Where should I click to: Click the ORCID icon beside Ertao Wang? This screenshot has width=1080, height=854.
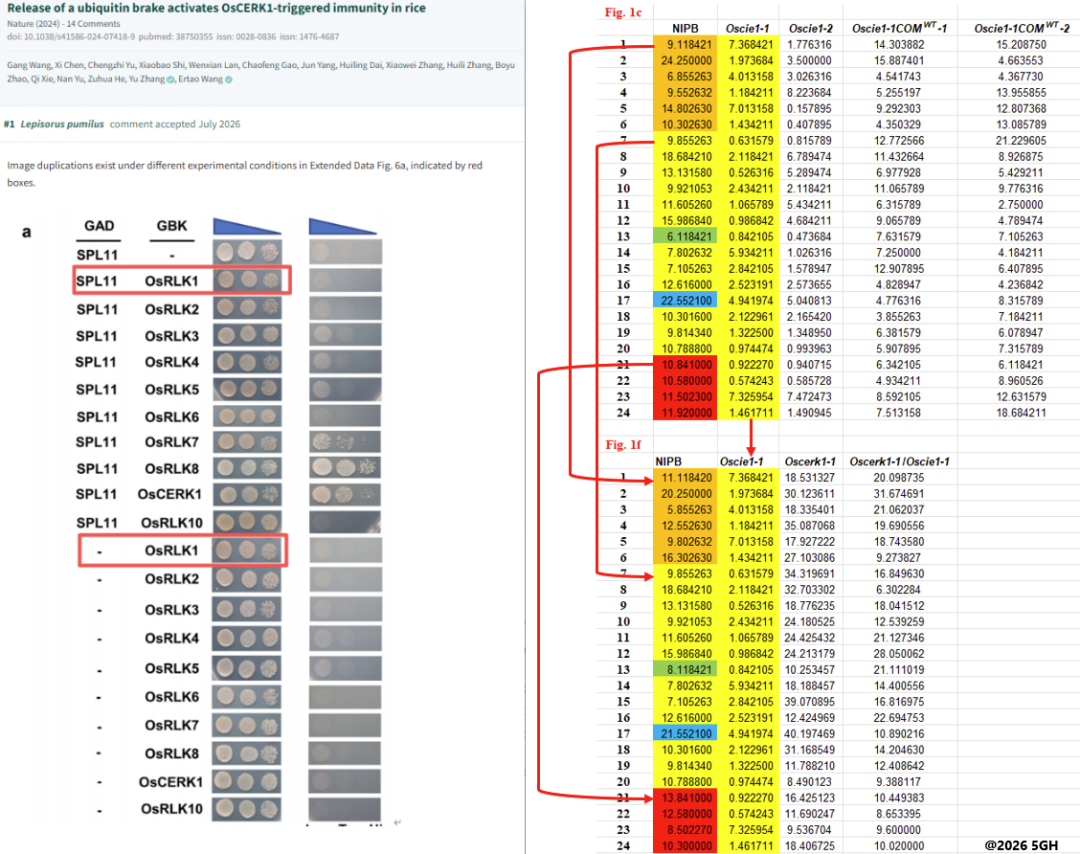coord(229,80)
